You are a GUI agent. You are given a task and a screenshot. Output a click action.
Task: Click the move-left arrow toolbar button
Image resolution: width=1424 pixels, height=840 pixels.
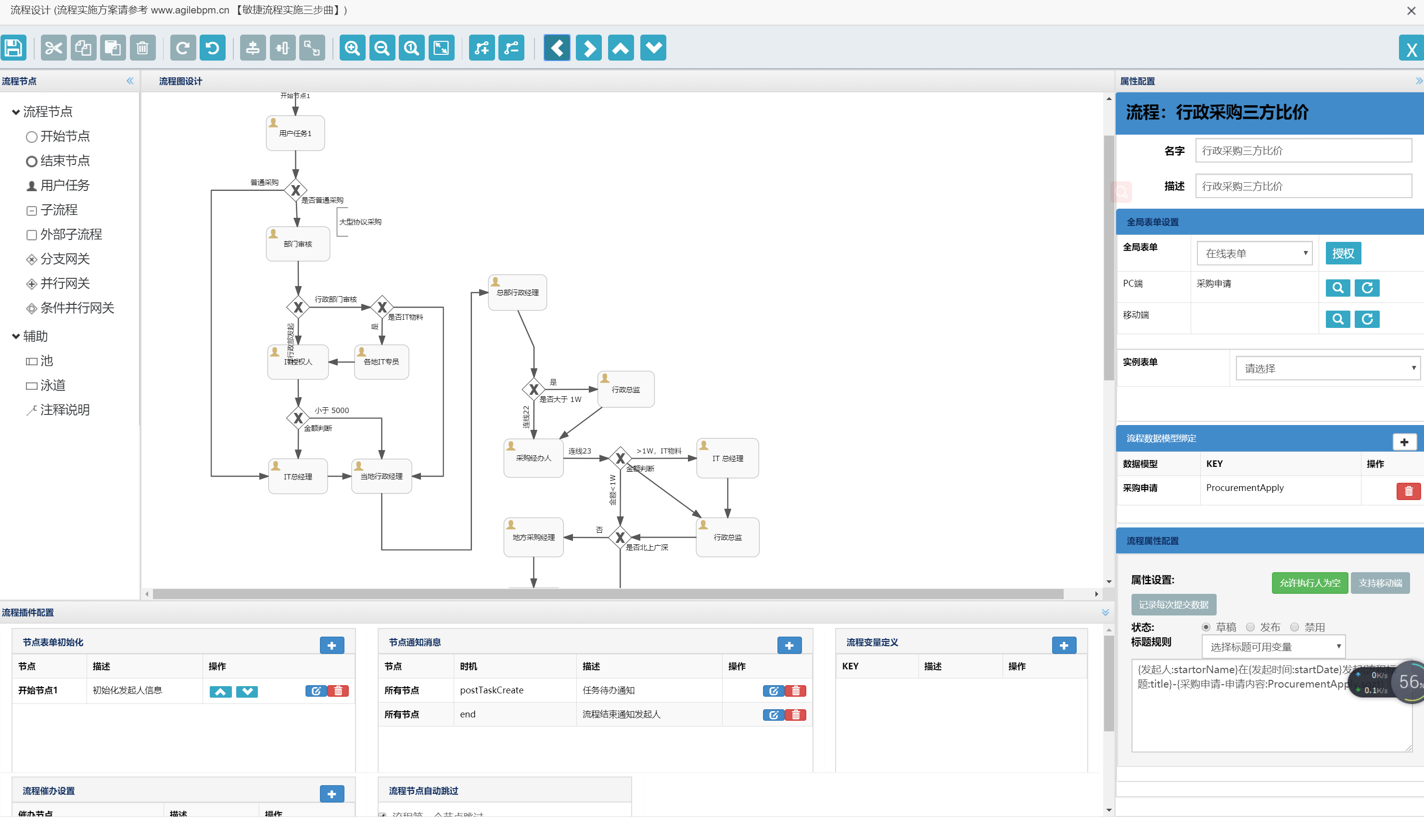point(557,48)
